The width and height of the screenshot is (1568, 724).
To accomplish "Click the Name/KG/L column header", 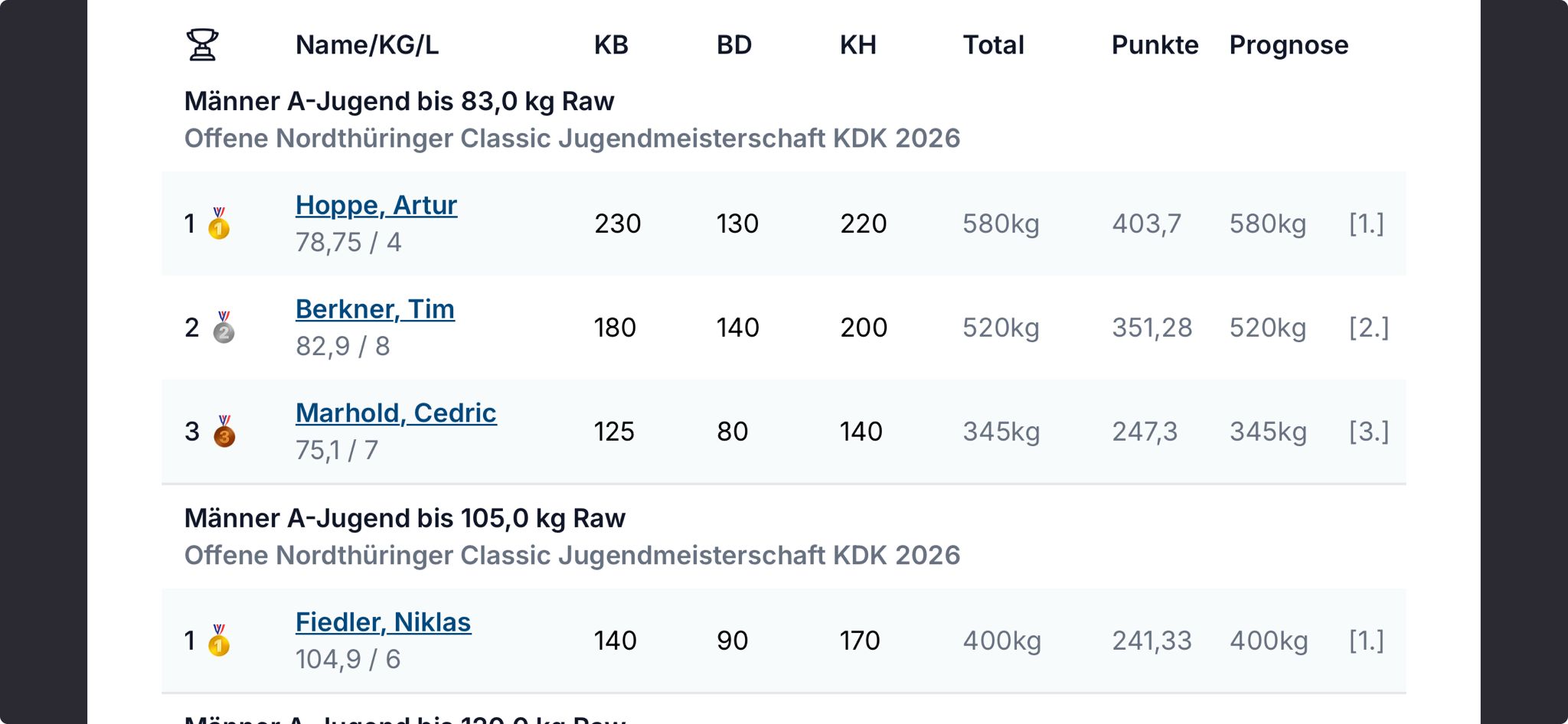I will (x=367, y=45).
